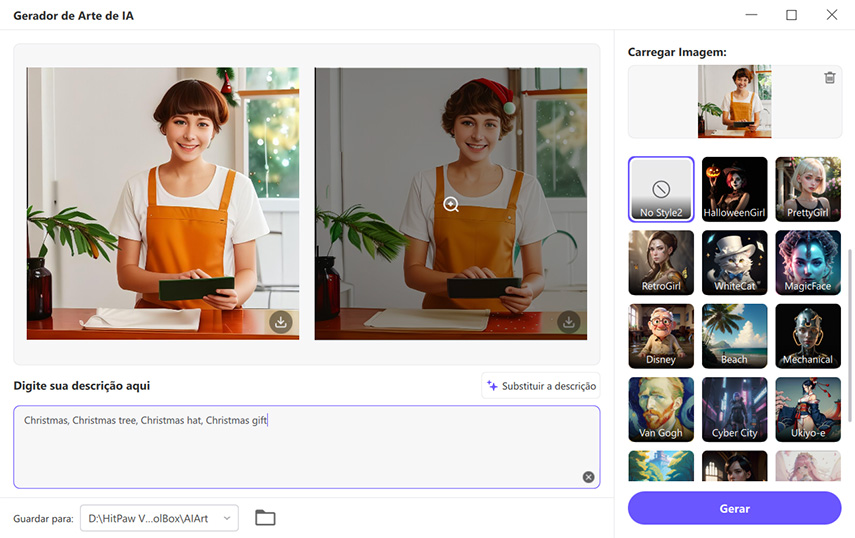Screen dimensions: 855x538
Task: Click the sparkle icon beside Substituir a descrição
Action: click(x=492, y=386)
